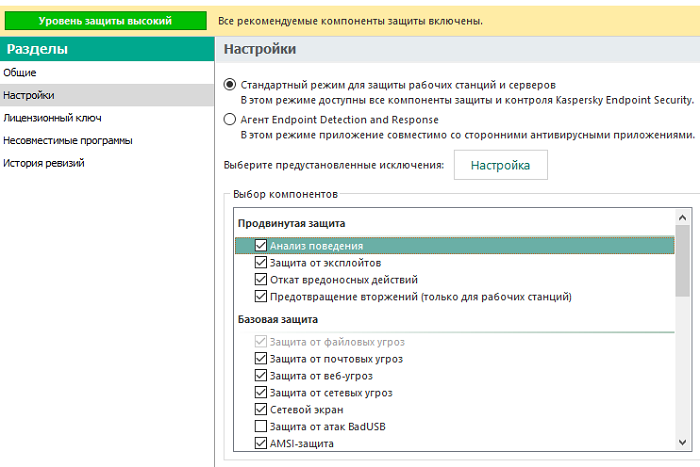Image resolution: width=700 pixels, height=467 pixels.
Task: Go to Несовместимые программы section
Action: coord(67,140)
